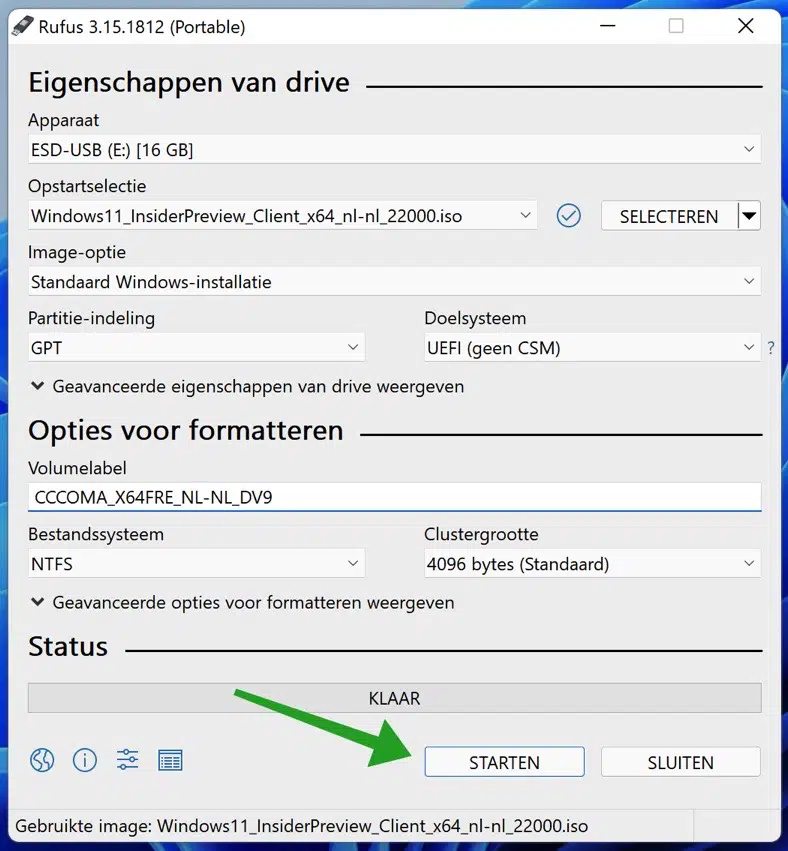Click the Apparaat label

[63, 120]
